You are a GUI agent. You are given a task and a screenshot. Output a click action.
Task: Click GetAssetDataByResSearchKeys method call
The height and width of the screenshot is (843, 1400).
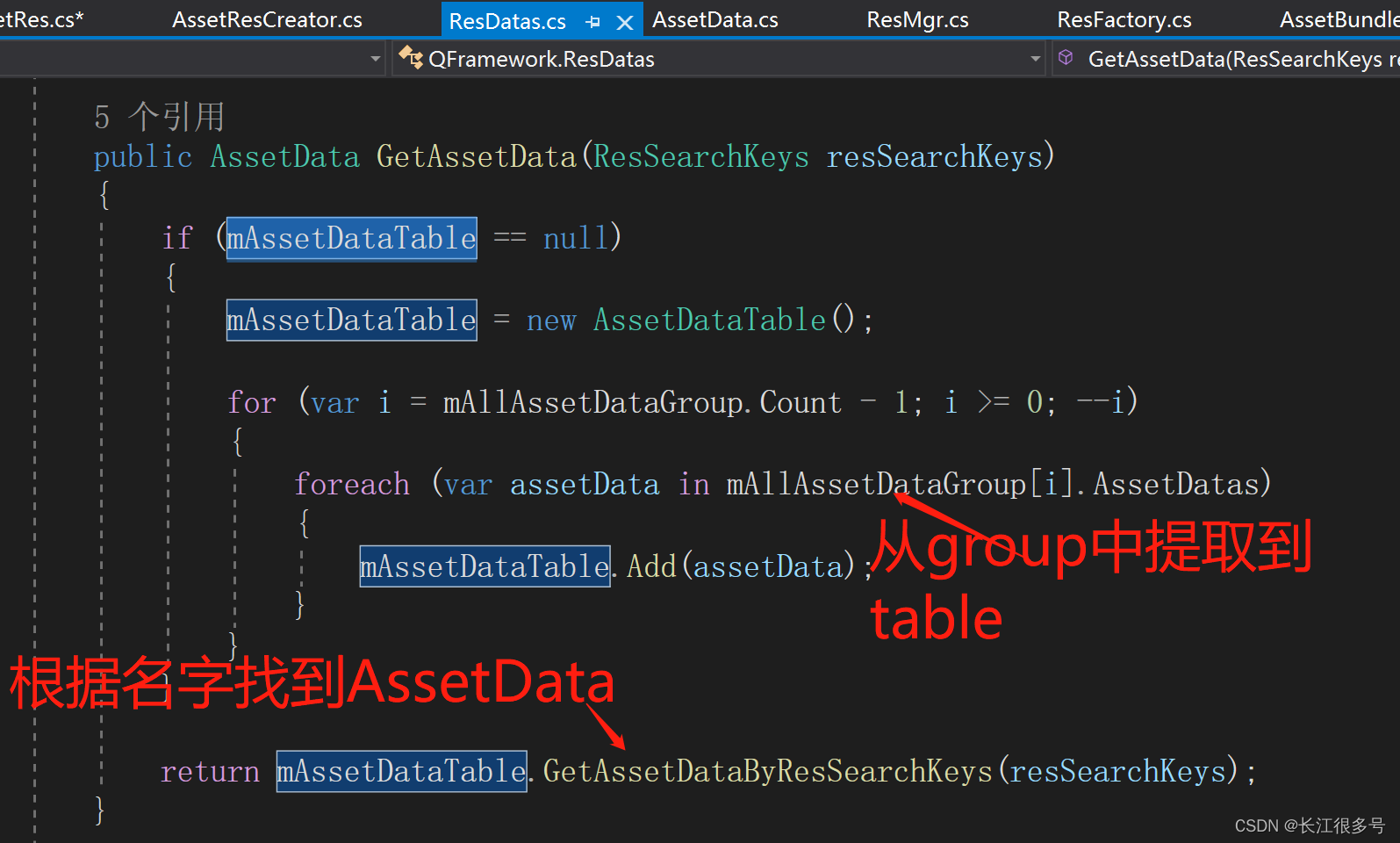[x=767, y=771]
